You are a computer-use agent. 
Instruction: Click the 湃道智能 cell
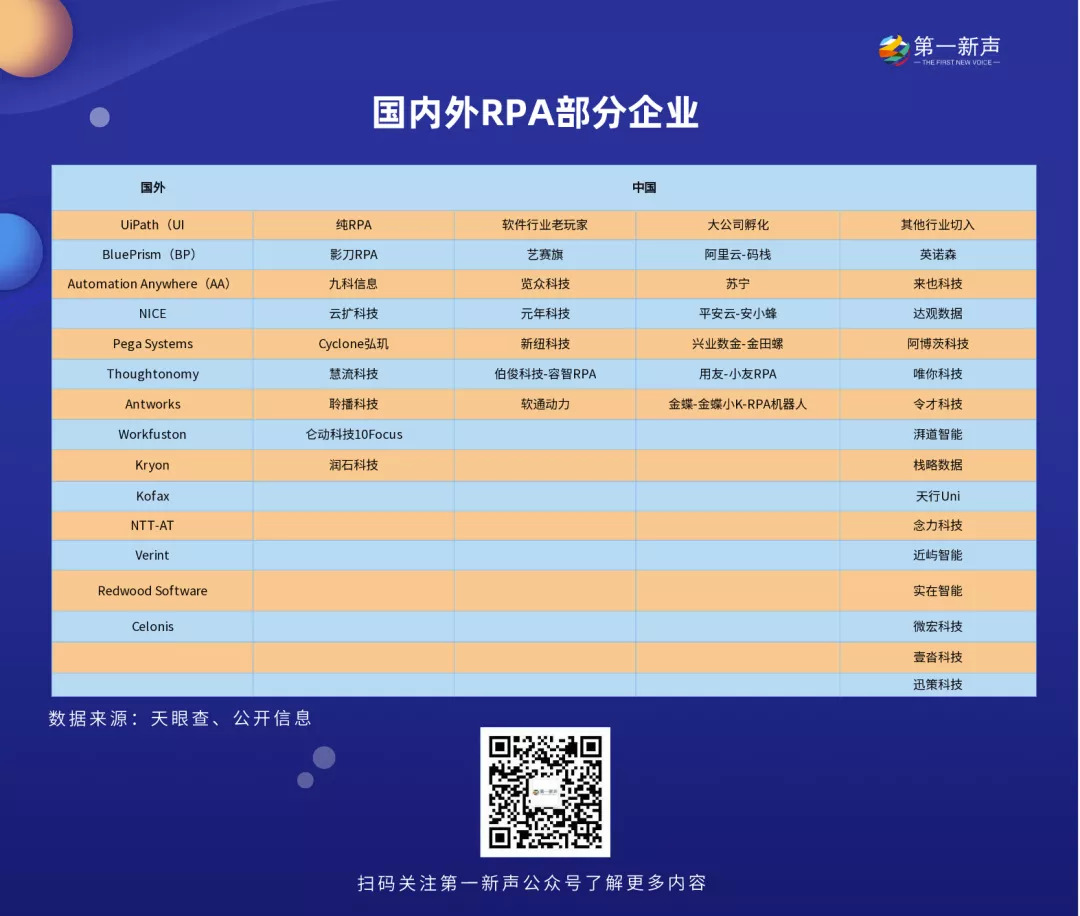point(937,435)
